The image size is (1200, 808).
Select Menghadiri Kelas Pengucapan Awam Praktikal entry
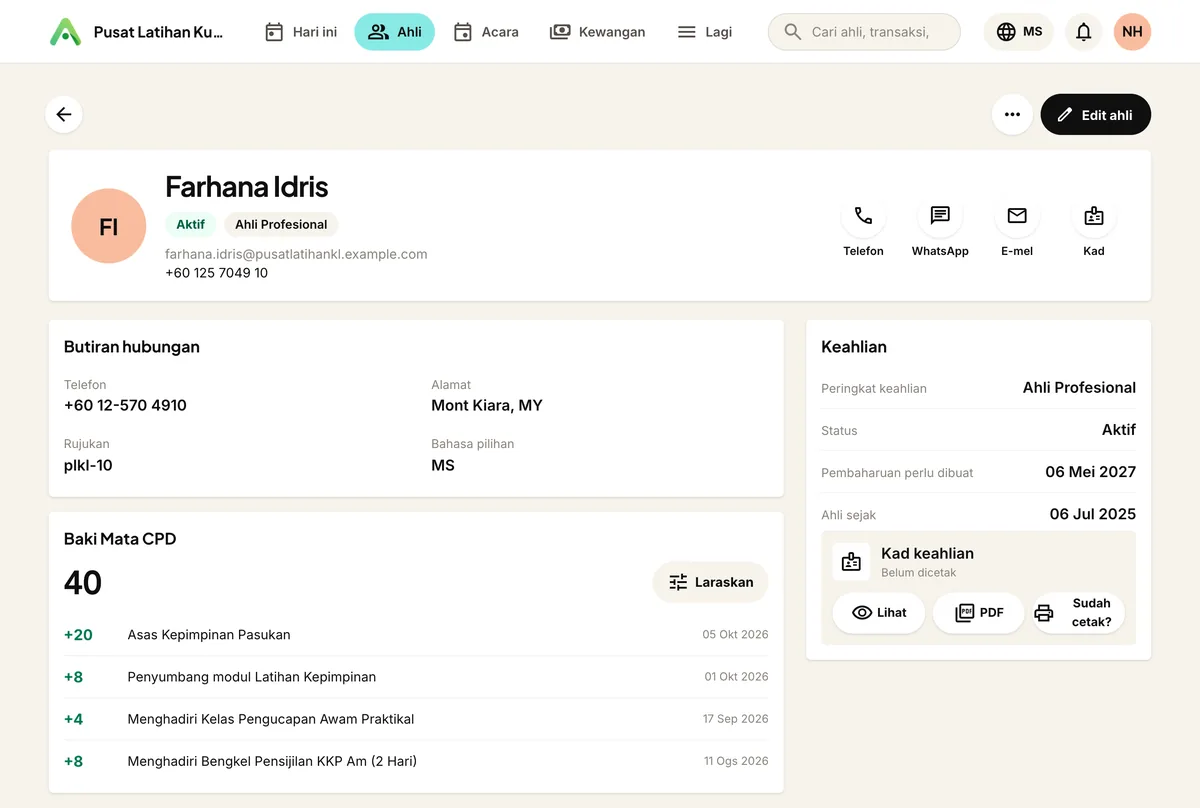tap(416, 719)
